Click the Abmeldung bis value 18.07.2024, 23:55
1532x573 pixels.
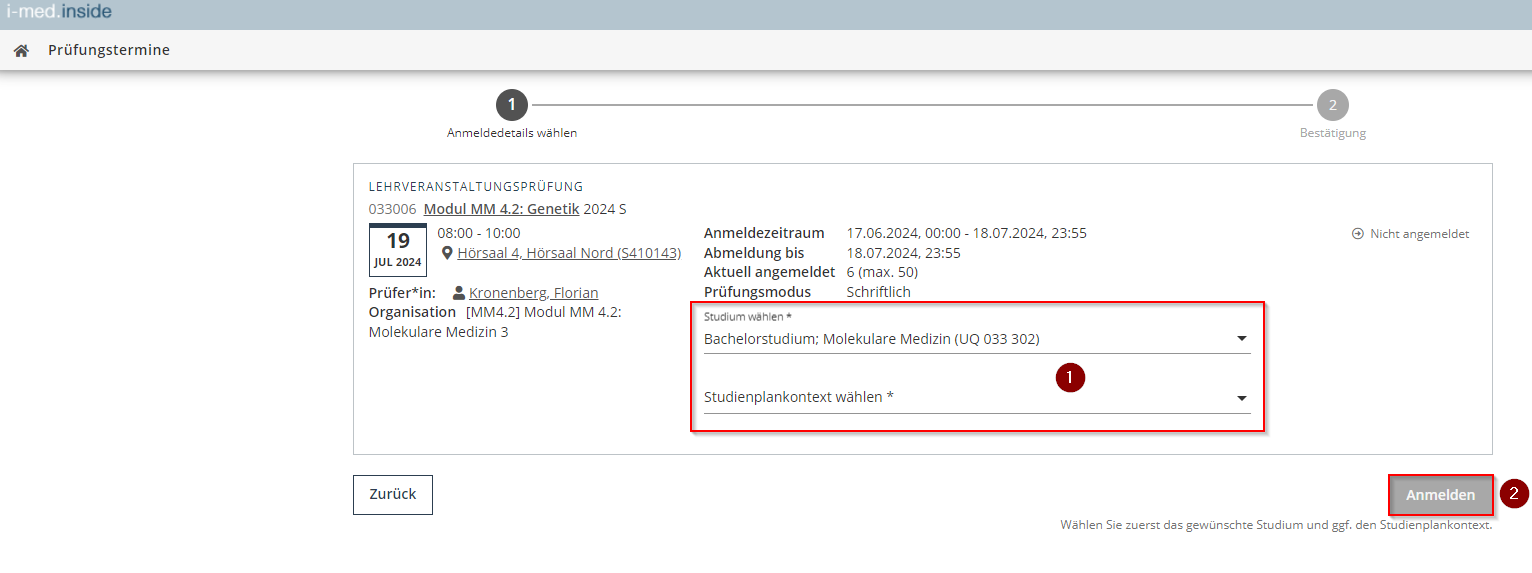[x=904, y=253]
